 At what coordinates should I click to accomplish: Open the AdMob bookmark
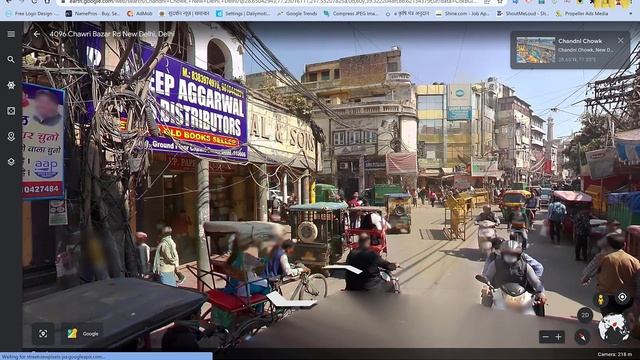coord(140,13)
